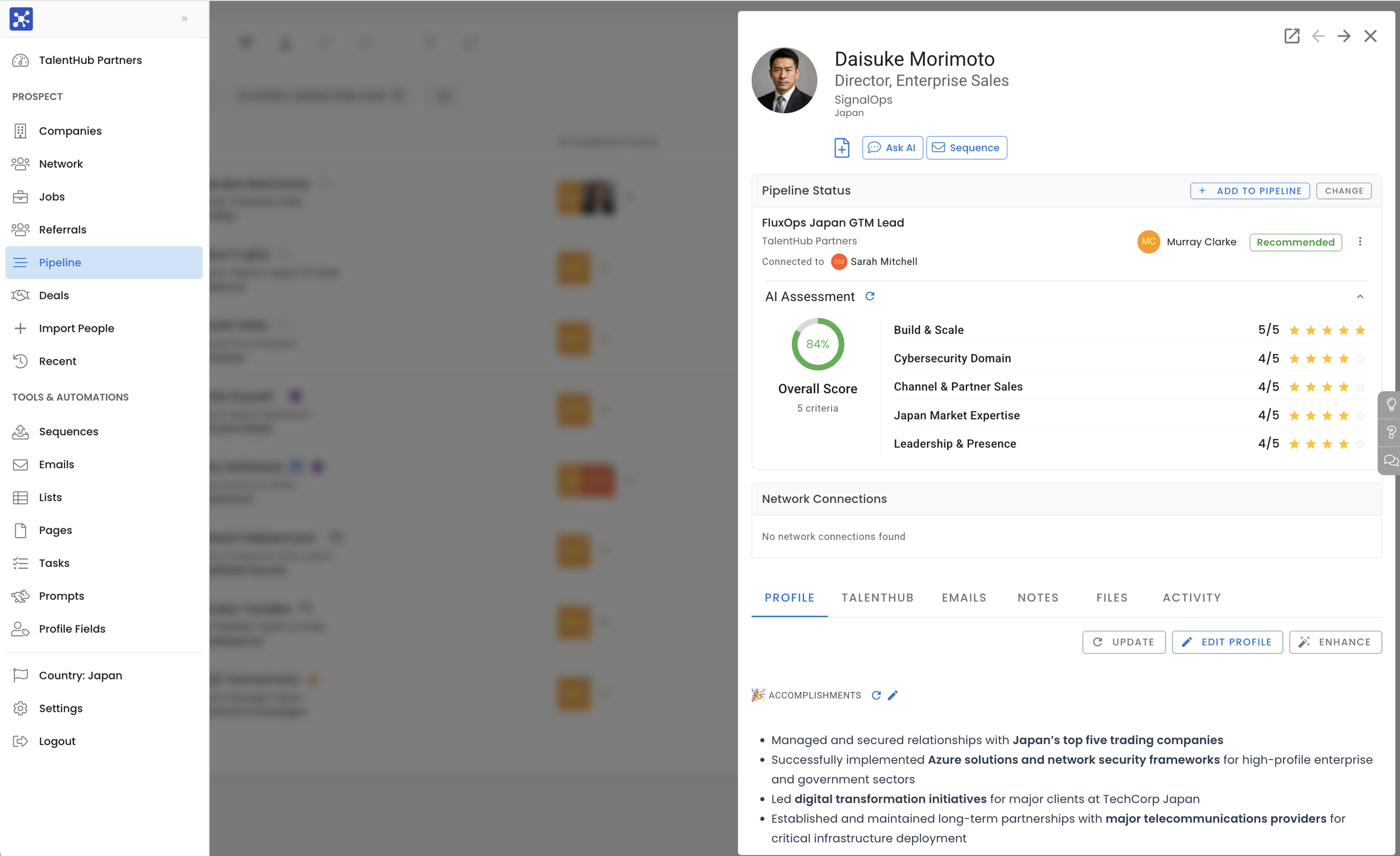Expand the sidebar with double chevron

(x=185, y=18)
